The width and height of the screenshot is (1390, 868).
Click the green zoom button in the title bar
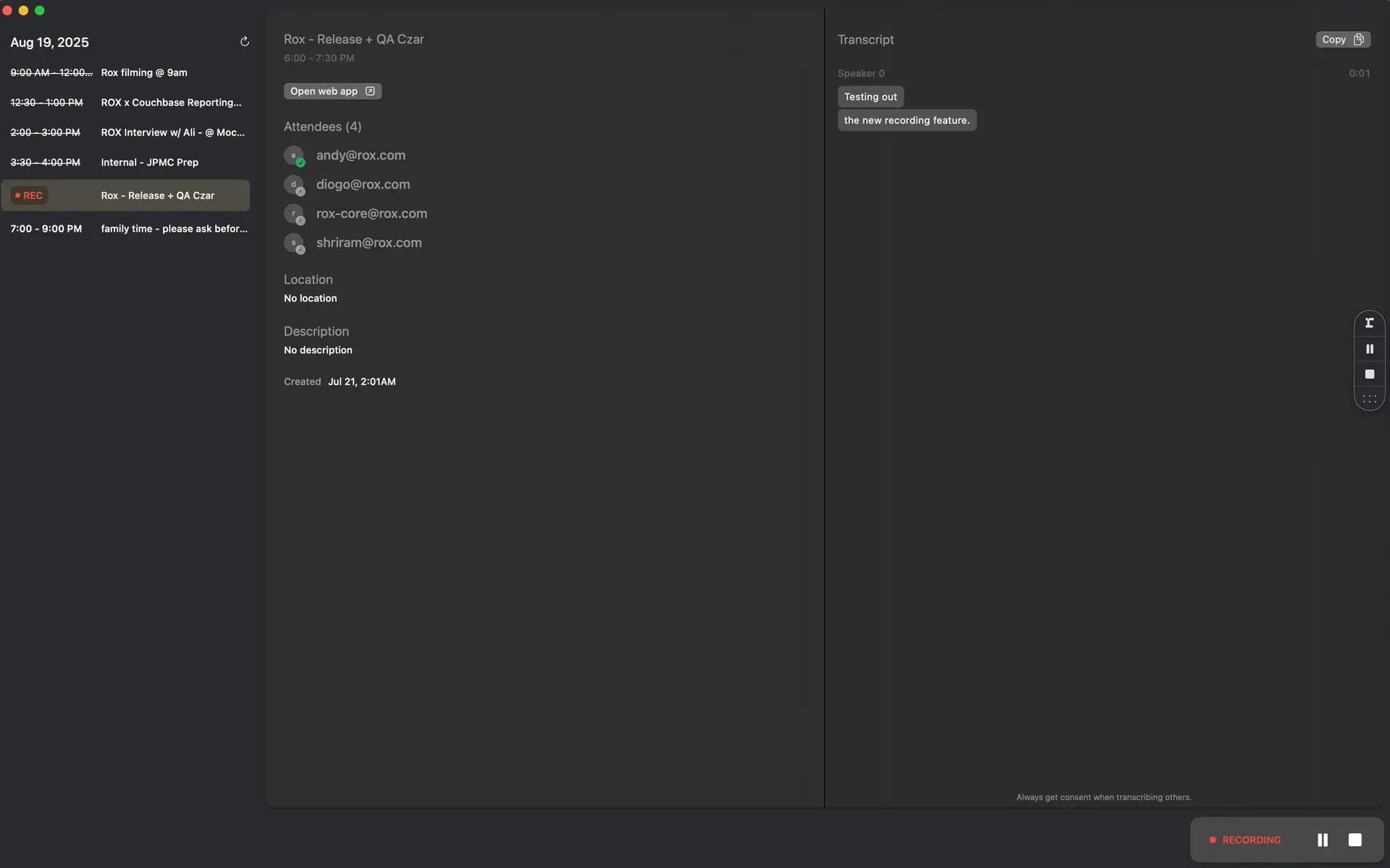(x=40, y=10)
